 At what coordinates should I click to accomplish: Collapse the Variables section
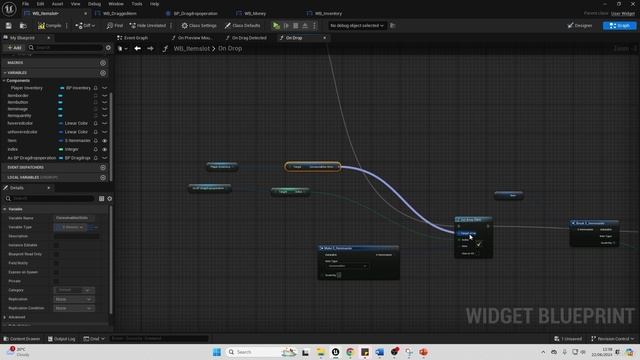point(5,73)
